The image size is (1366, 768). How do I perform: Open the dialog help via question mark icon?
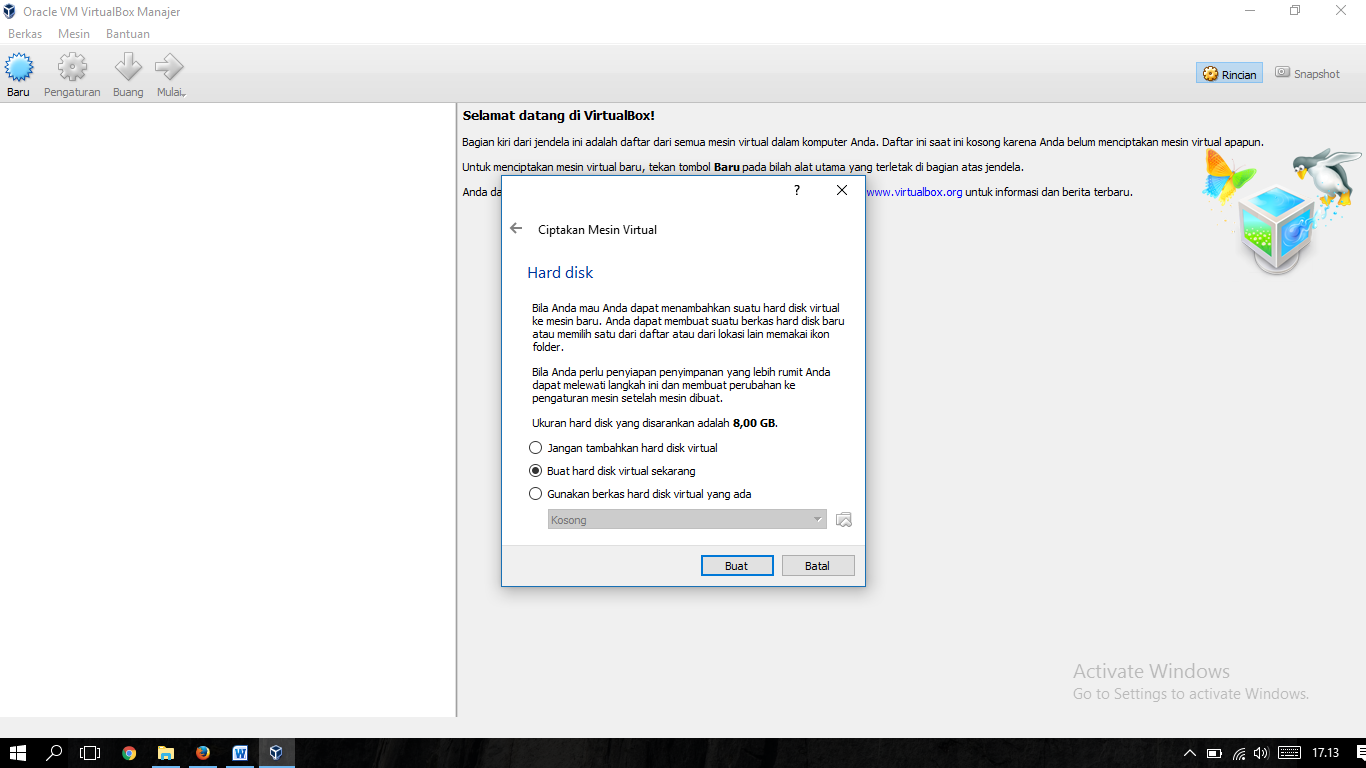coord(795,190)
